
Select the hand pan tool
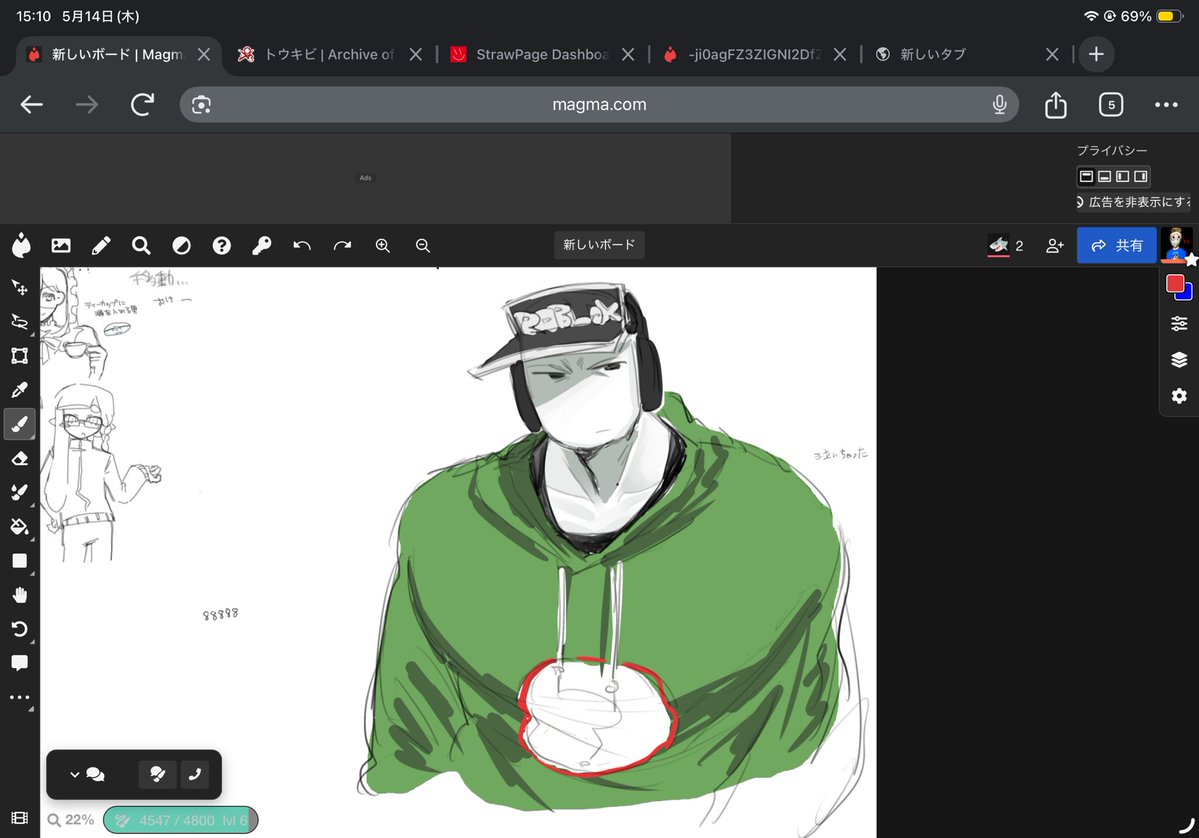pyautogui.click(x=19, y=595)
